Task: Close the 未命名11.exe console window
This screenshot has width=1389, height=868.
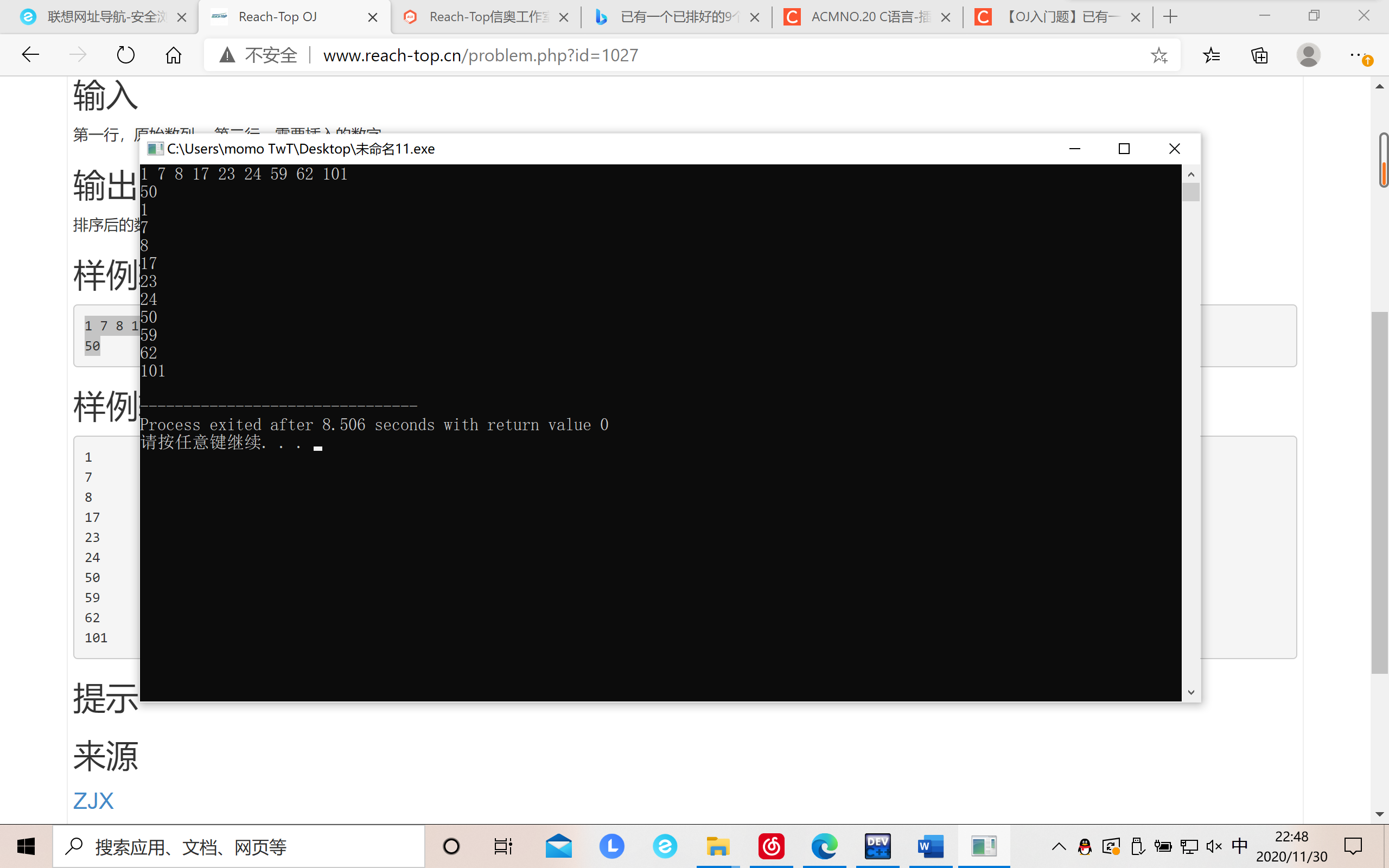Action: pos(1174,149)
